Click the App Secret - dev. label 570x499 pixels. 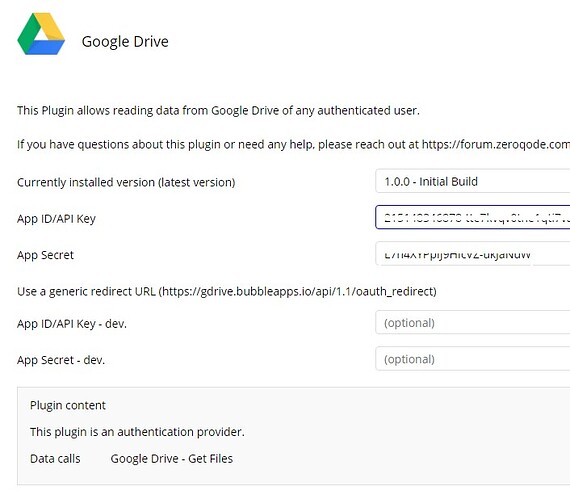point(61,360)
